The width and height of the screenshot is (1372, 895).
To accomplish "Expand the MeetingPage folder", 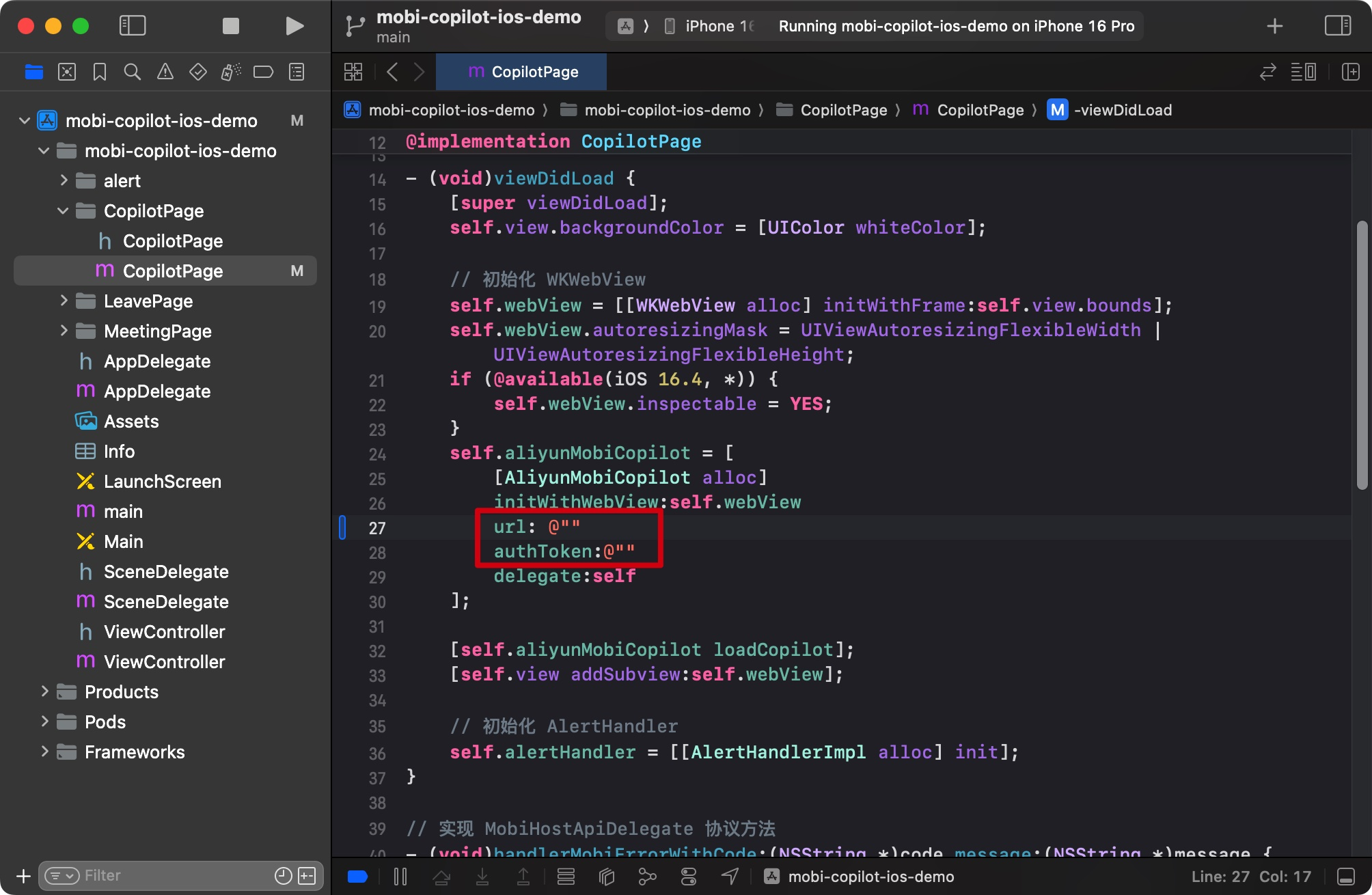I will (x=64, y=331).
